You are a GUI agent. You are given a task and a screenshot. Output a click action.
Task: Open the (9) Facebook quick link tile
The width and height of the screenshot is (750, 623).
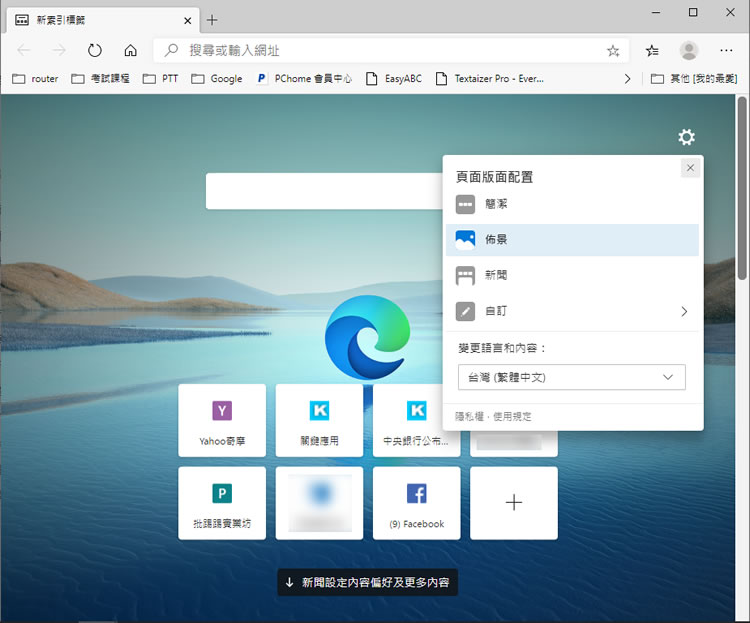[416, 503]
